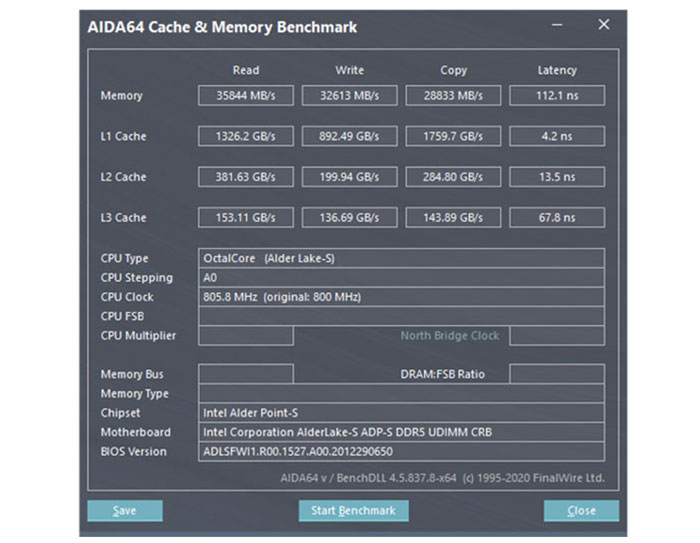Click the Memory Copy result box
The image size is (700, 543).
[453, 96]
